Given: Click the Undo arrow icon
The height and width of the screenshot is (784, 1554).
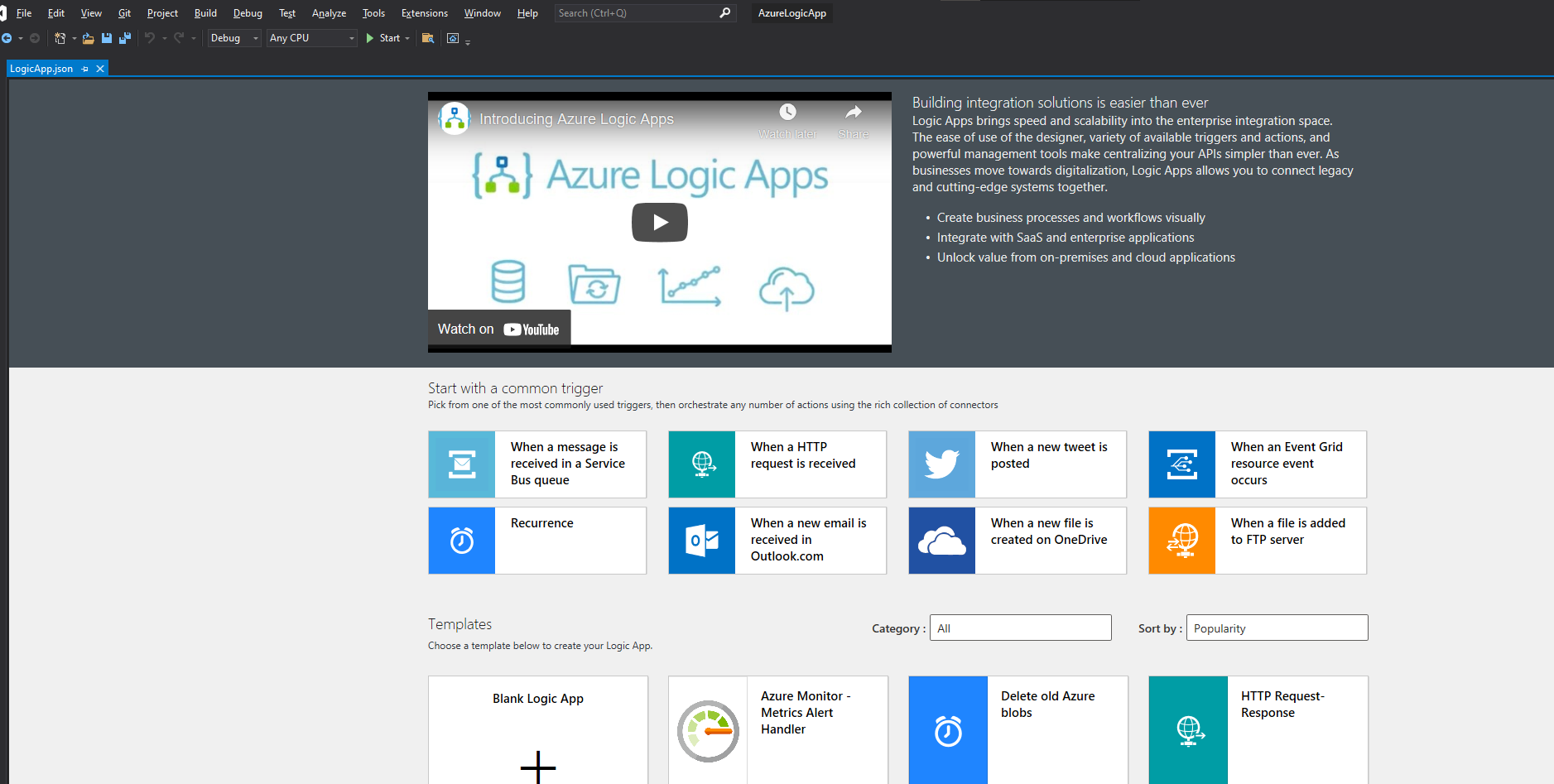Looking at the screenshot, I should coord(150,38).
